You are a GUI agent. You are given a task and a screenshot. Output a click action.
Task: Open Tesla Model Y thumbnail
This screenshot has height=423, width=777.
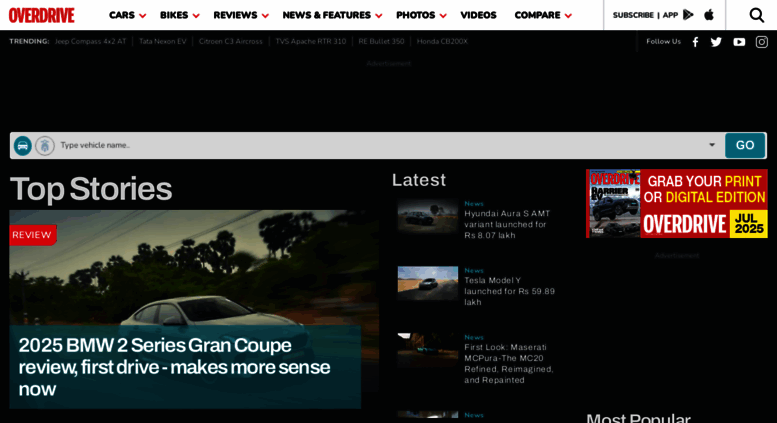coord(428,283)
